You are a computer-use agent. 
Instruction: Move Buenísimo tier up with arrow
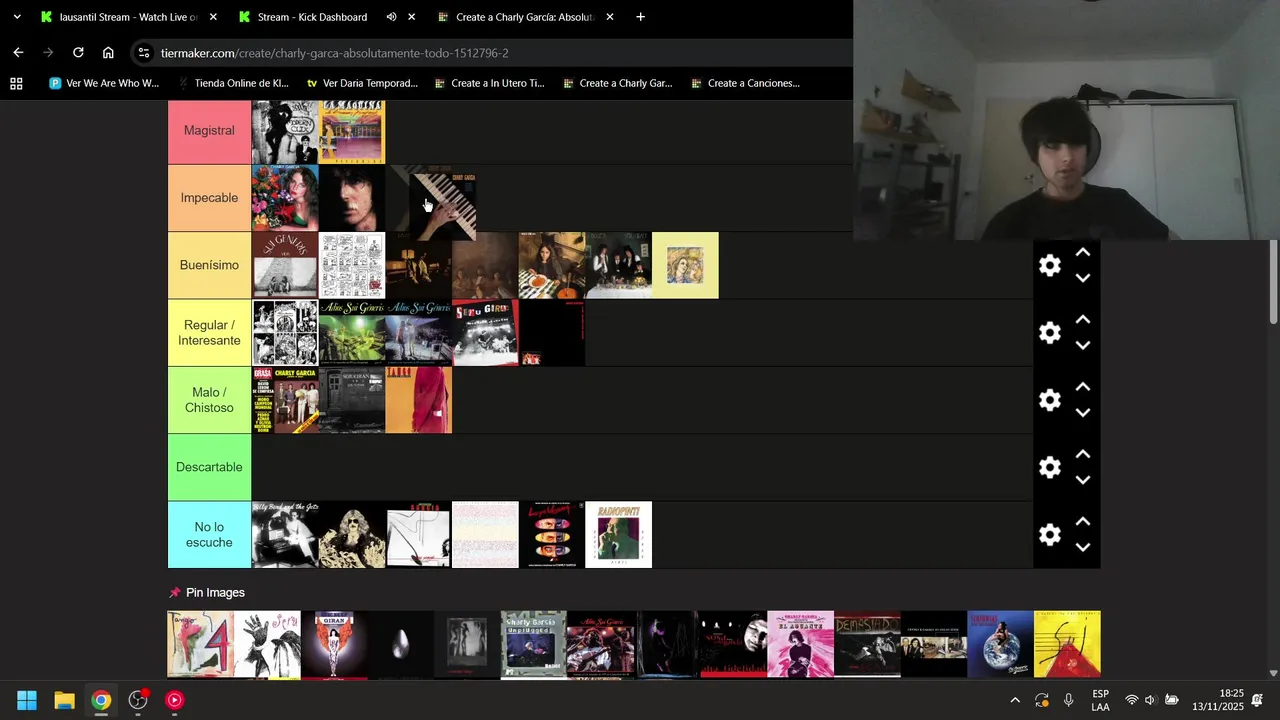[1082, 253]
